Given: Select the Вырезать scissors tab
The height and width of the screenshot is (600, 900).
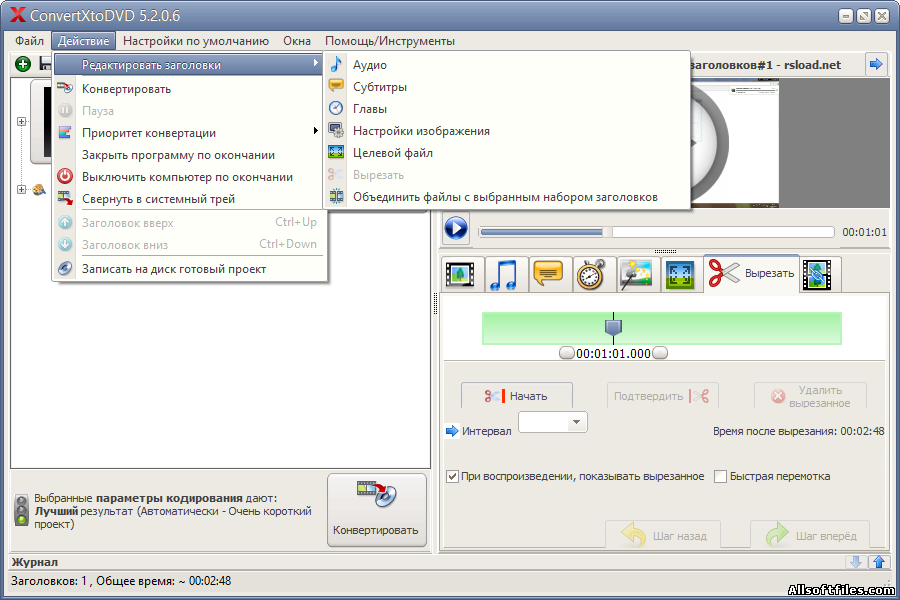Looking at the screenshot, I should [x=751, y=274].
